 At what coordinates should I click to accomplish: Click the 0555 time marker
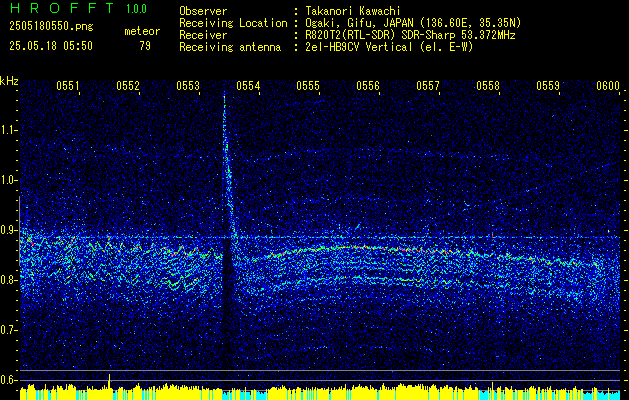pyautogui.click(x=308, y=85)
